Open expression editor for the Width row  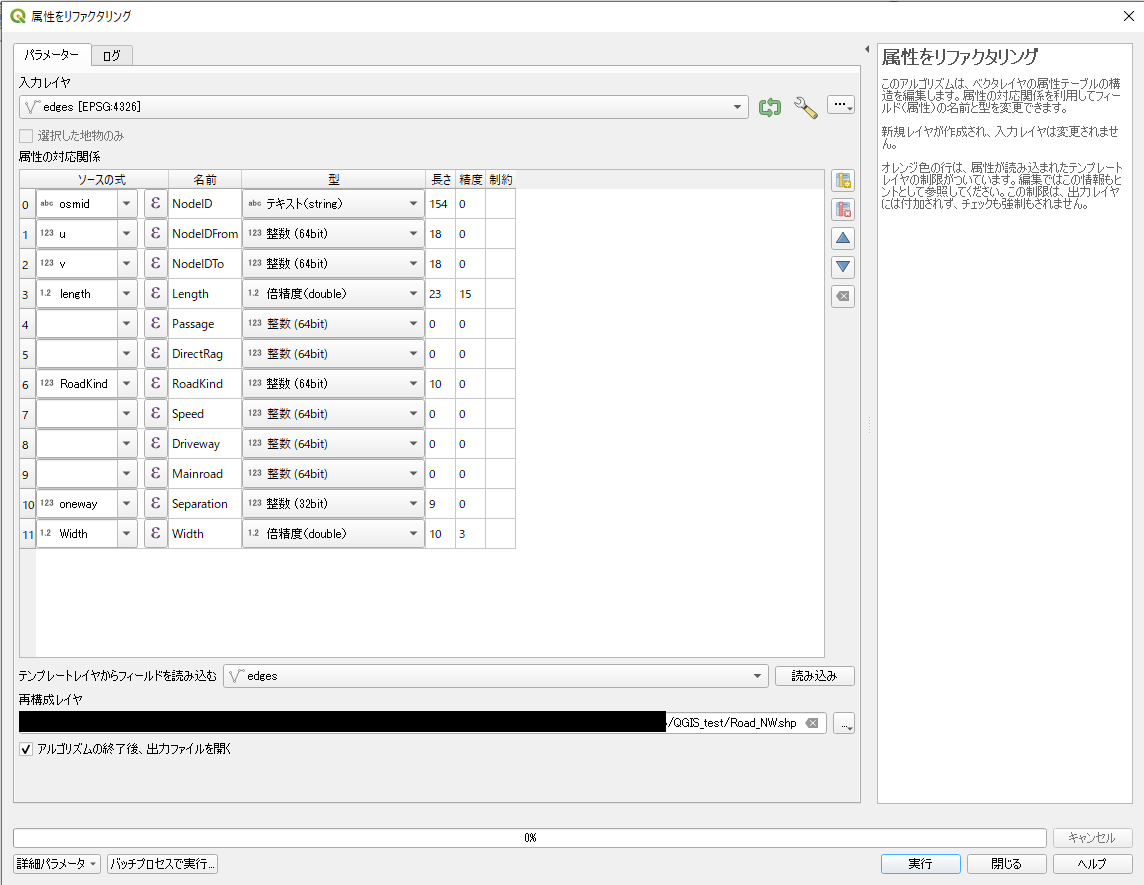point(155,534)
